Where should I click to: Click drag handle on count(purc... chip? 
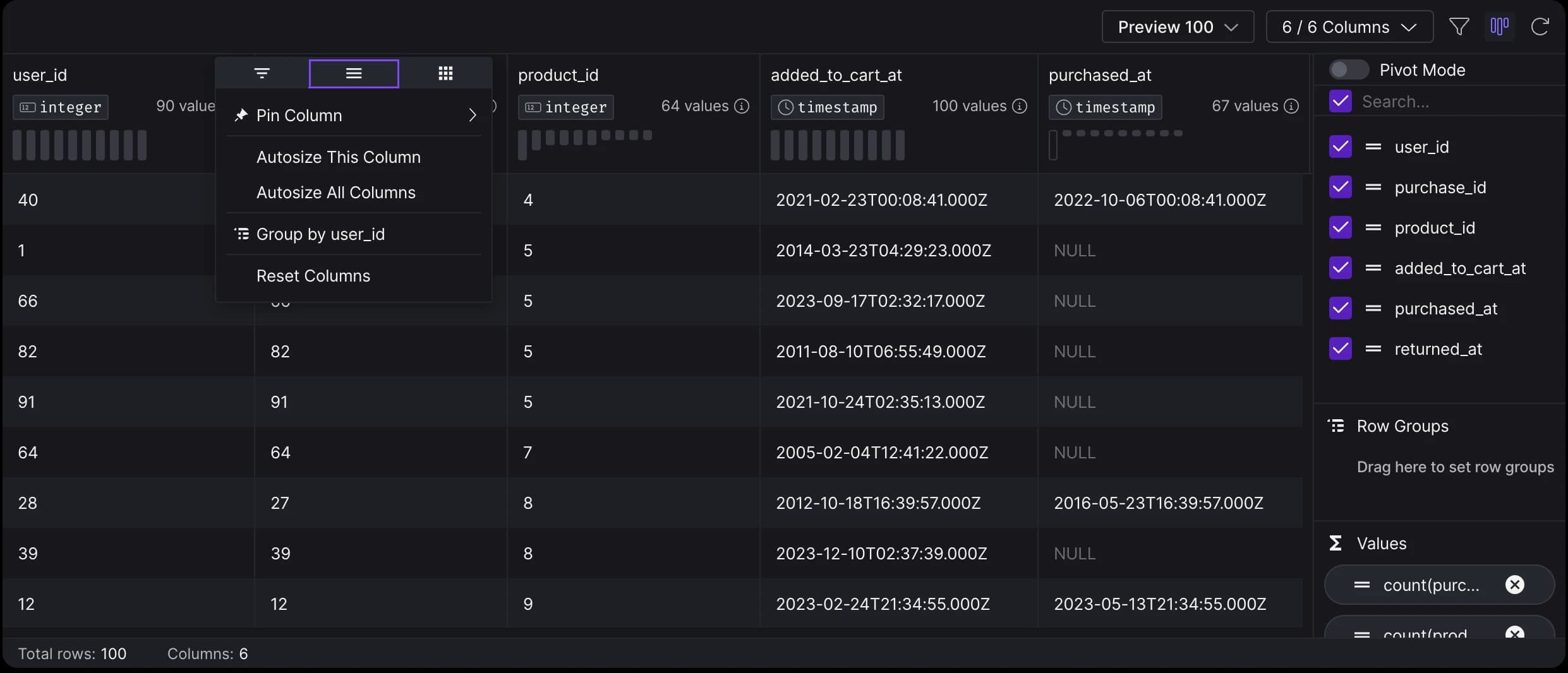tap(1361, 585)
